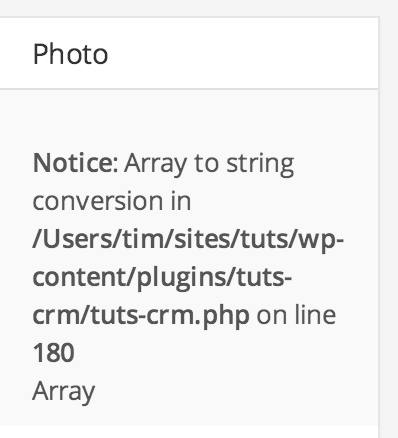Click the Array output below 180
This screenshot has height=438, width=398.
(64, 392)
